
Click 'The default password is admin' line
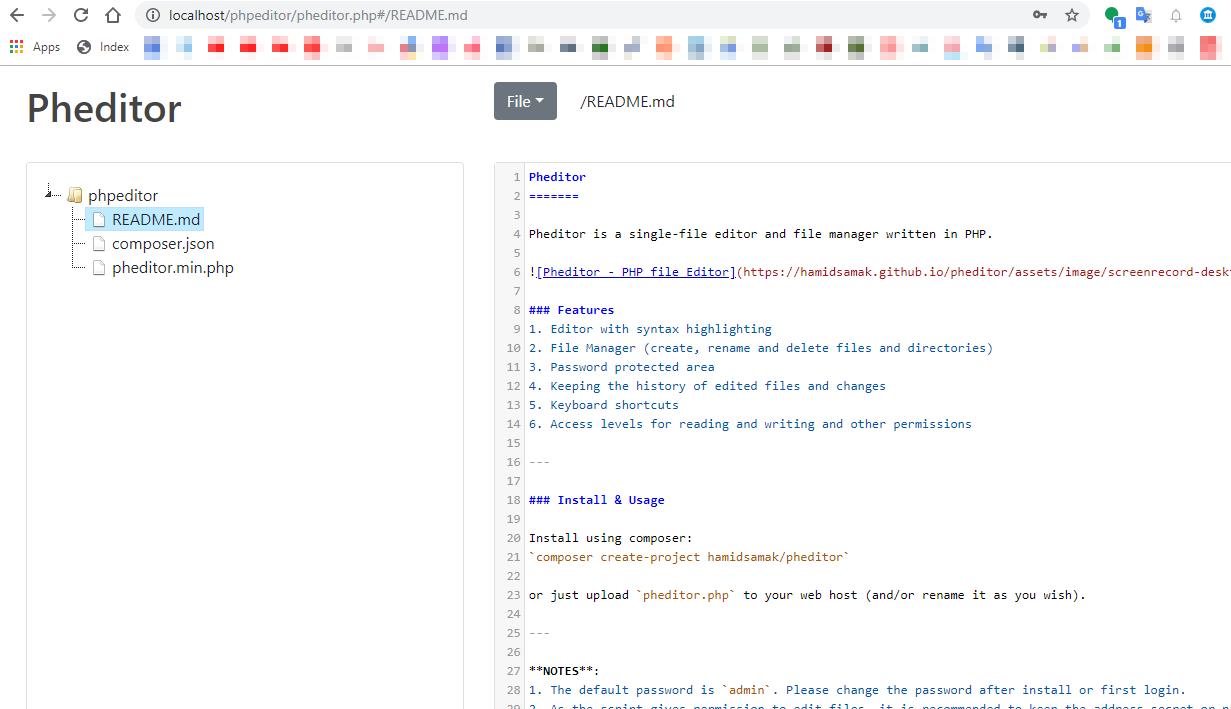(x=857, y=690)
